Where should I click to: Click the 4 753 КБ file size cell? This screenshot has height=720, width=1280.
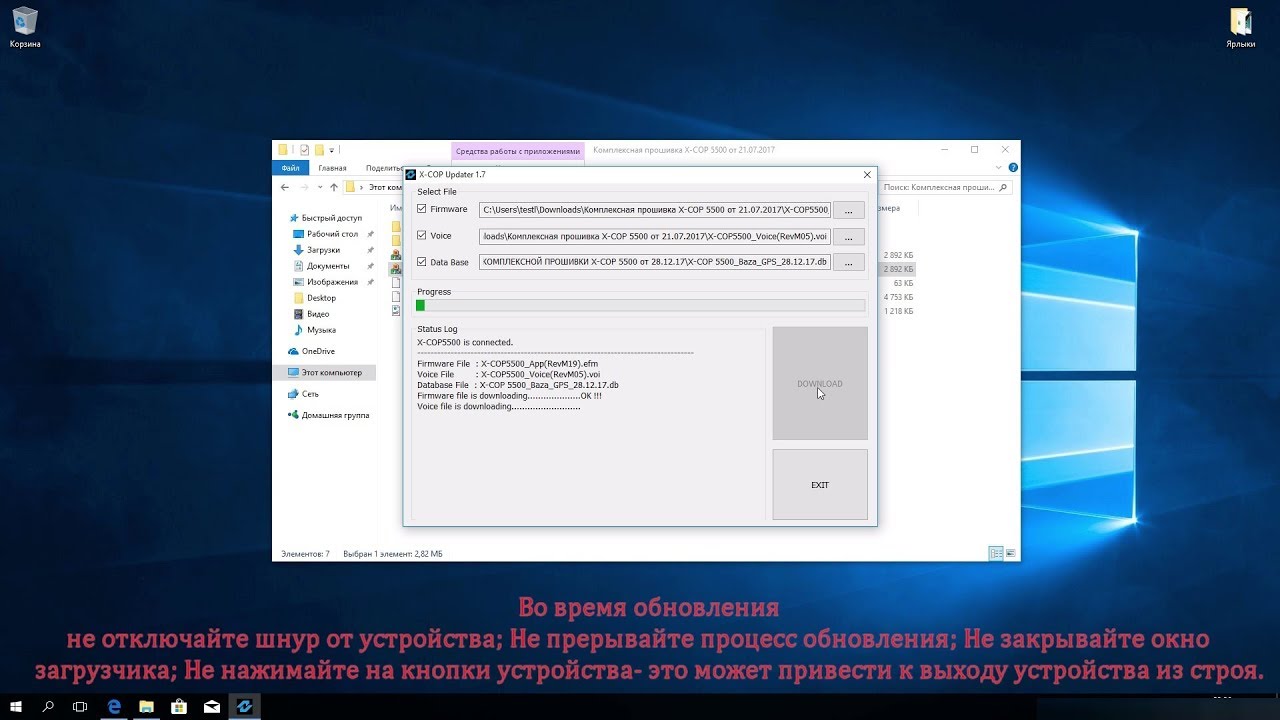(899, 297)
